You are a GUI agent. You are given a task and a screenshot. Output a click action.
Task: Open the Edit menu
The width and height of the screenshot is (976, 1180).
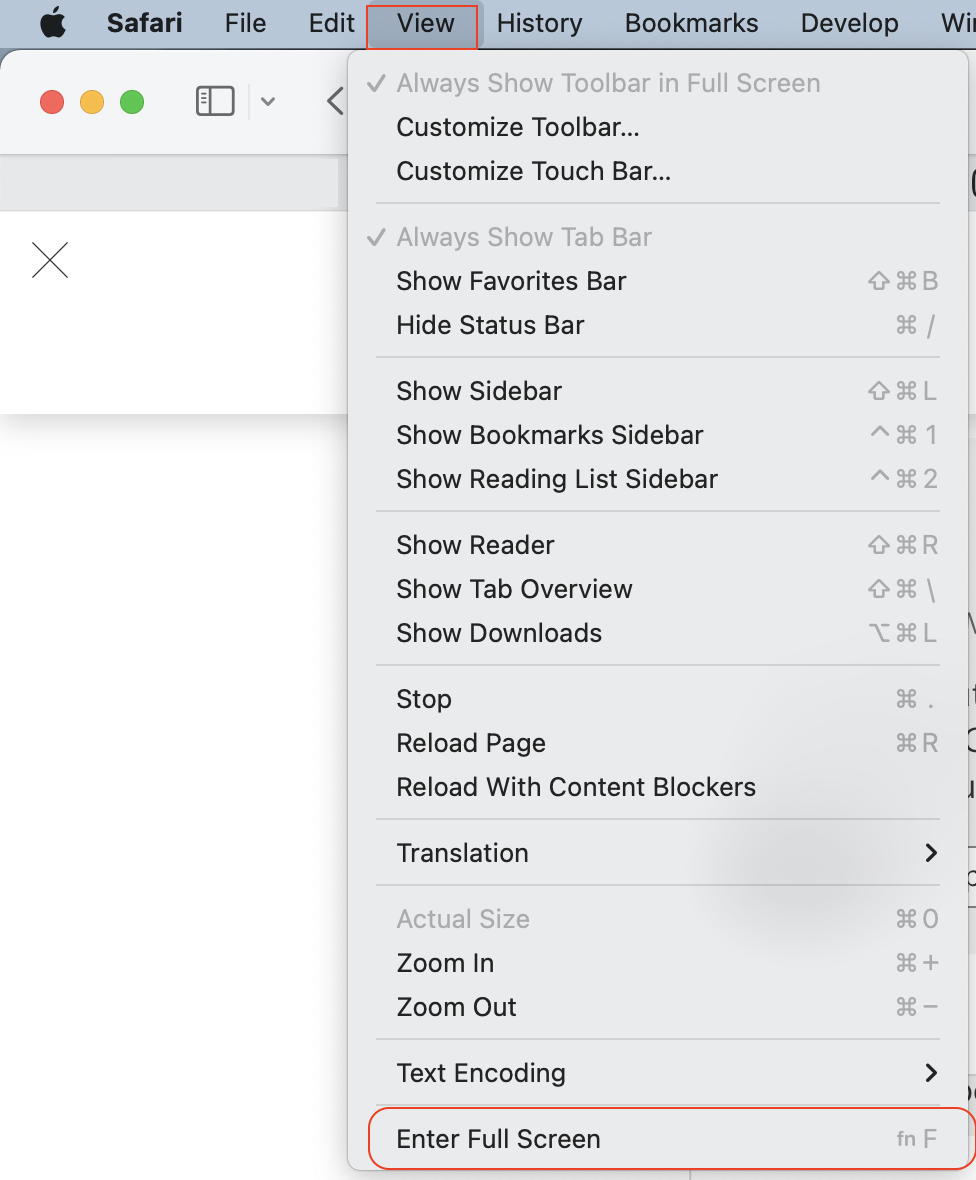point(331,23)
